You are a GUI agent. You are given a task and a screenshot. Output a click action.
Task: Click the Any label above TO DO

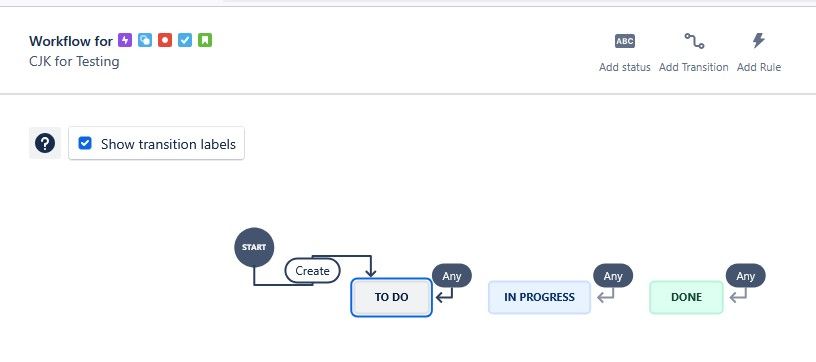point(452,276)
